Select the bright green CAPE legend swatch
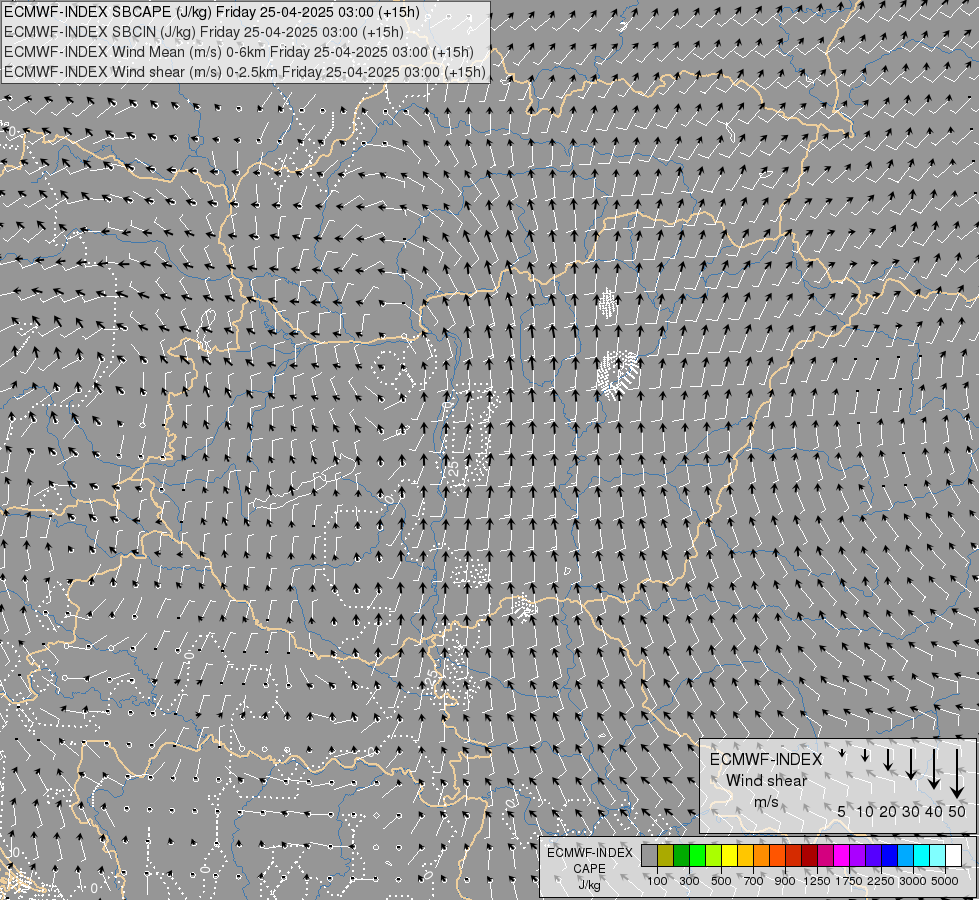979x900 pixels. point(697,855)
